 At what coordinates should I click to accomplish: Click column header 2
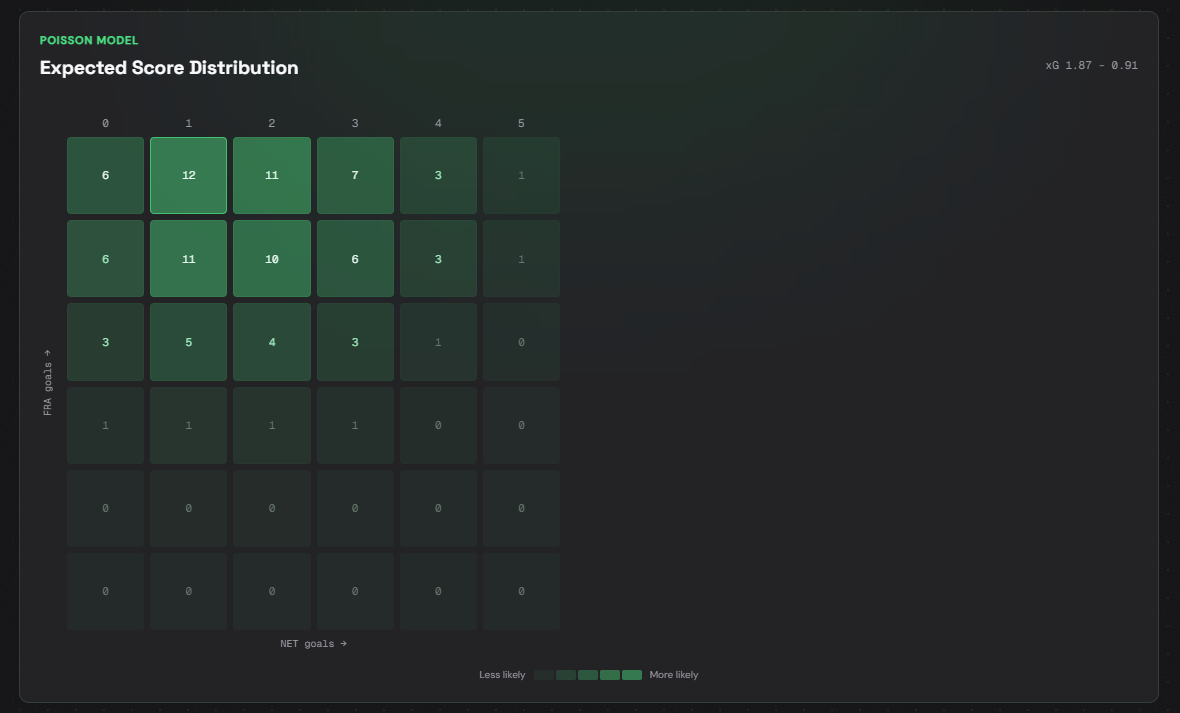click(272, 123)
